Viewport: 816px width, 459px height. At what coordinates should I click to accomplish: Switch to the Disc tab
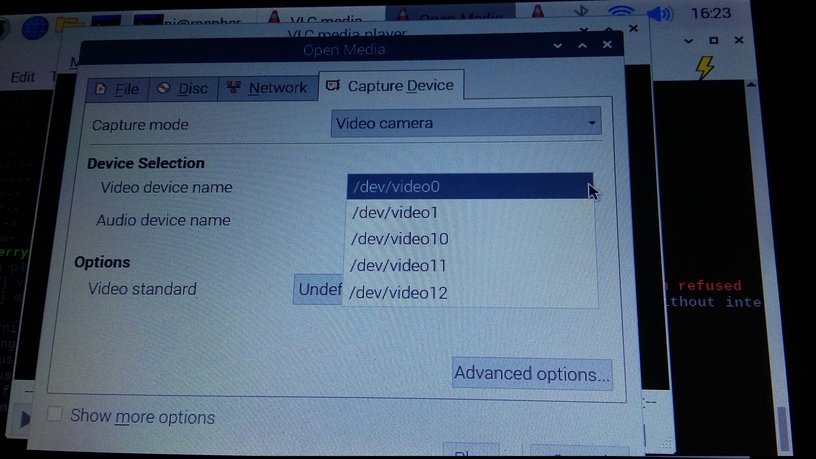click(x=183, y=88)
